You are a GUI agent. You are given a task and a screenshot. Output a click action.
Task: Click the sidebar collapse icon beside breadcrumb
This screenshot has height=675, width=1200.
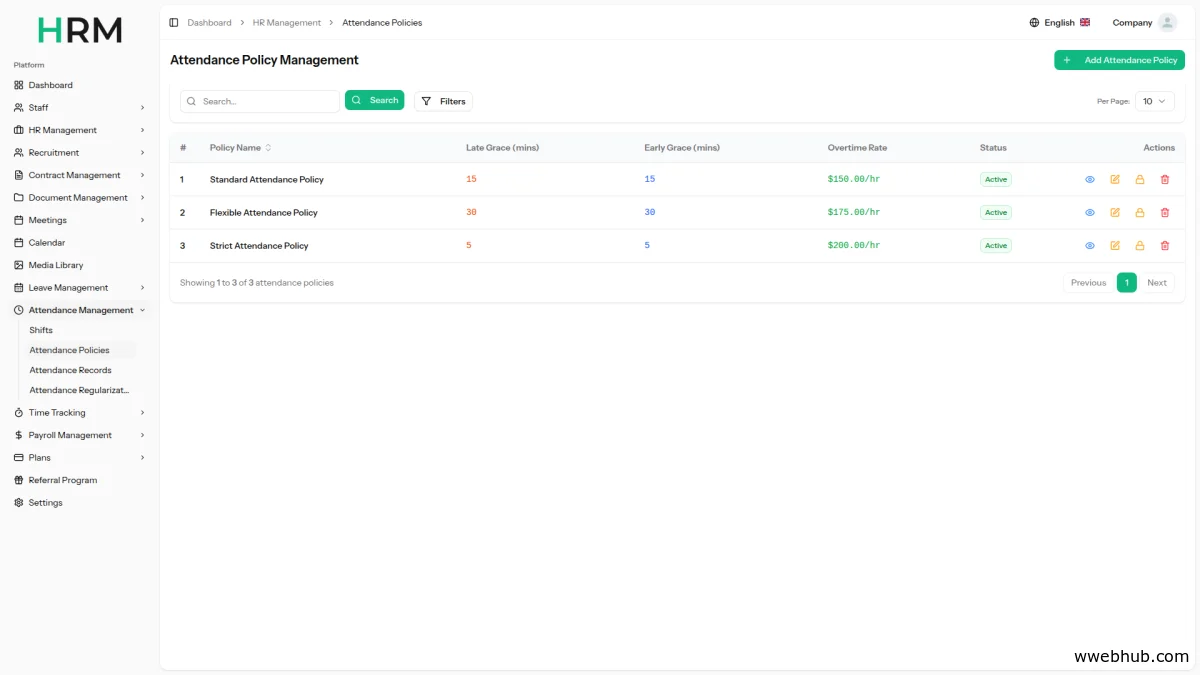[174, 22]
